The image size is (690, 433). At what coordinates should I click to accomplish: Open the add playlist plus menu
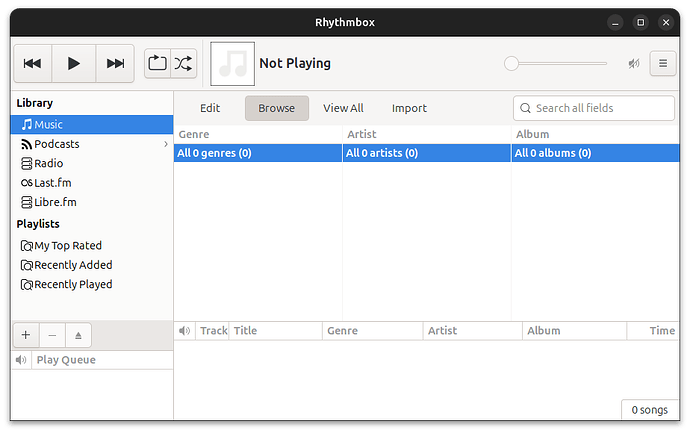(26, 335)
